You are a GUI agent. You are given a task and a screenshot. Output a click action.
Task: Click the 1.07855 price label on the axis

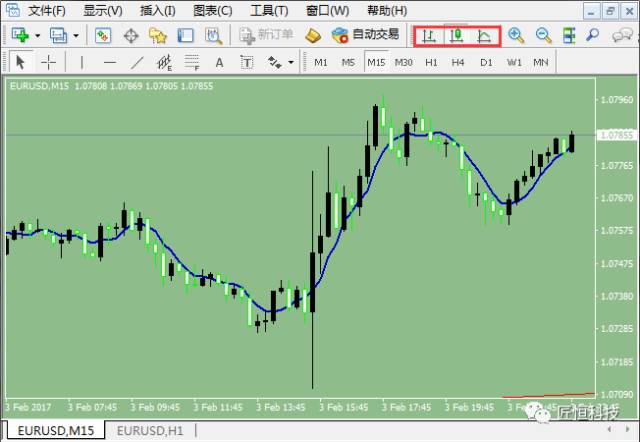(x=616, y=135)
